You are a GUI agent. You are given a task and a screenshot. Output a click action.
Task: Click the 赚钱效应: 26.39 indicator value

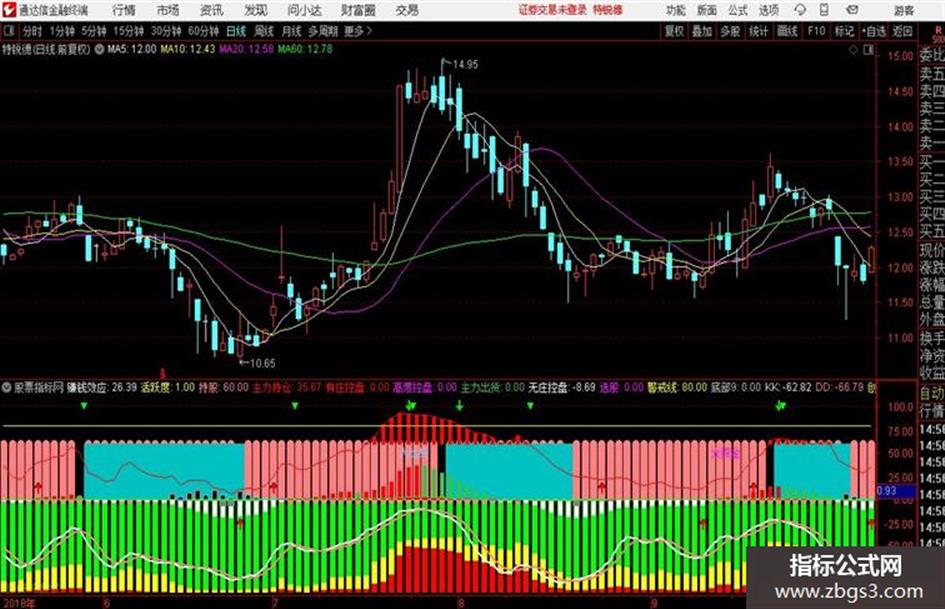(102, 387)
